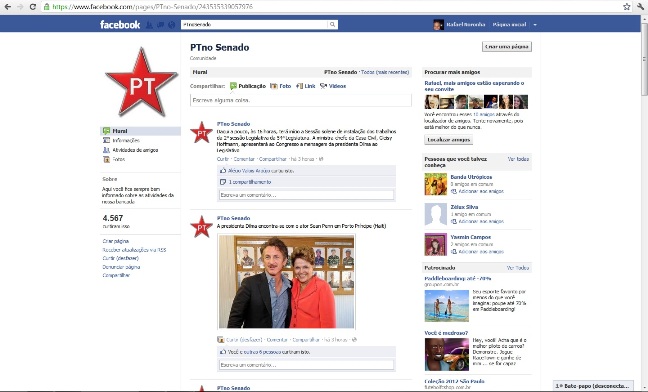Open the Paddleboarding sponsored ad title
This screenshot has width=648, height=392.
[458, 279]
